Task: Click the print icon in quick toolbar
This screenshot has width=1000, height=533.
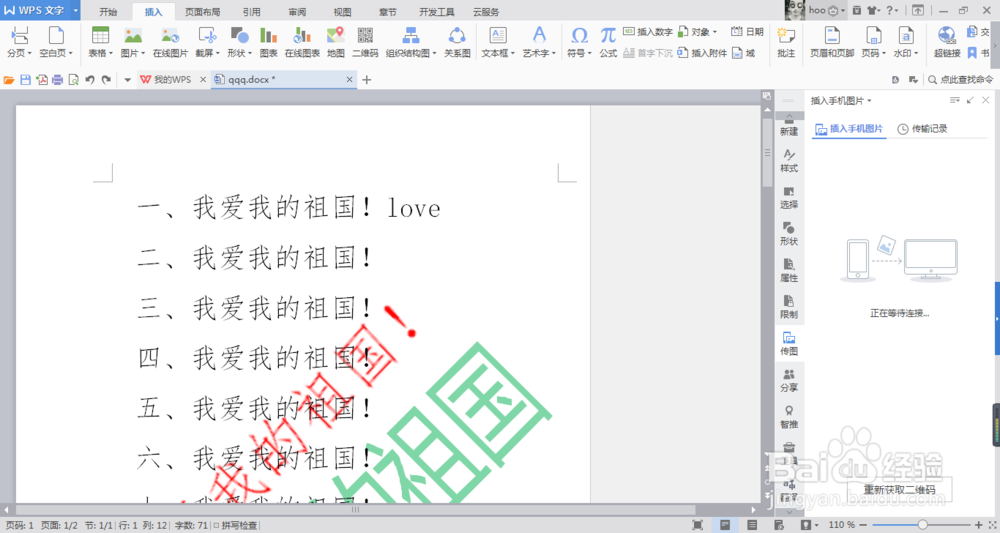Action: (x=57, y=80)
